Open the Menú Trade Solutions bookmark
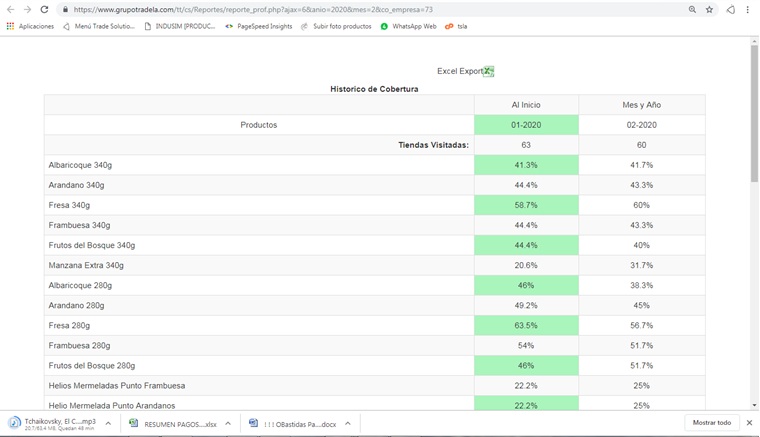 tap(99, 26)
